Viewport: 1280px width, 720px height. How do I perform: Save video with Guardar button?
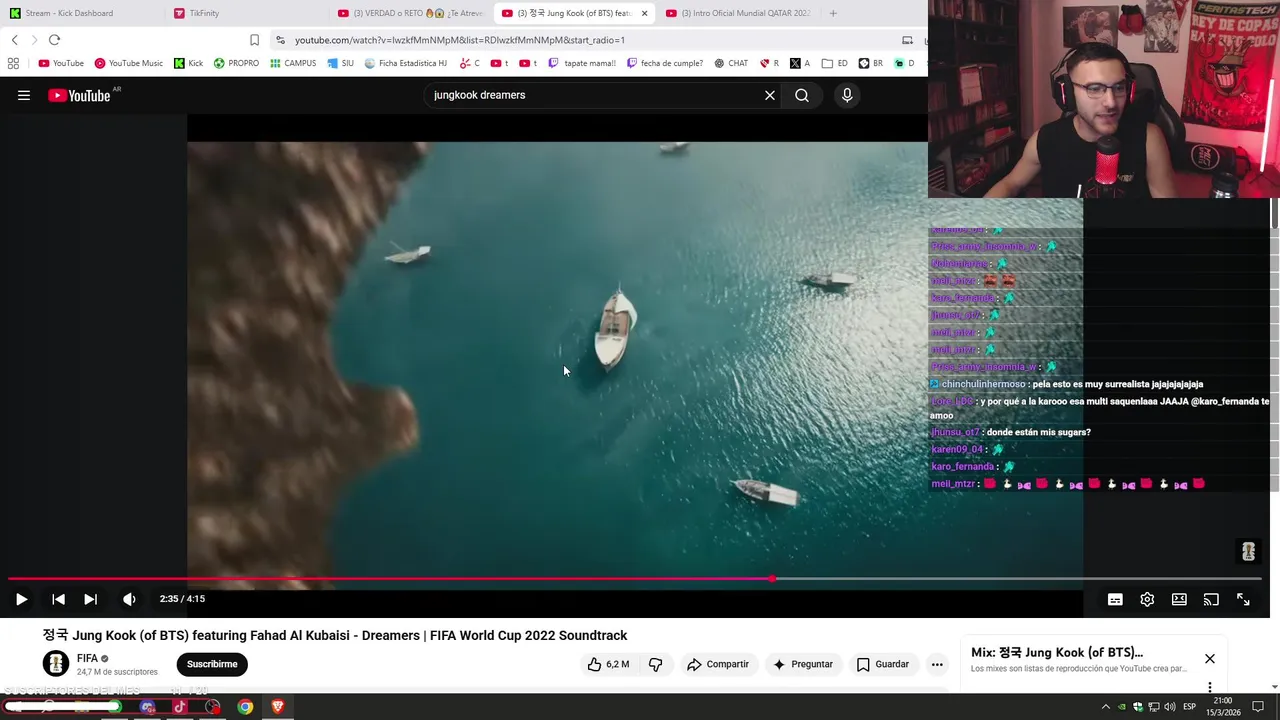[882, 664]
